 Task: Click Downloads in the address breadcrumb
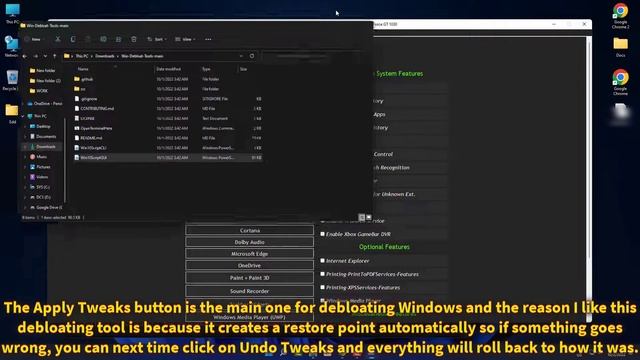(104, 56)
